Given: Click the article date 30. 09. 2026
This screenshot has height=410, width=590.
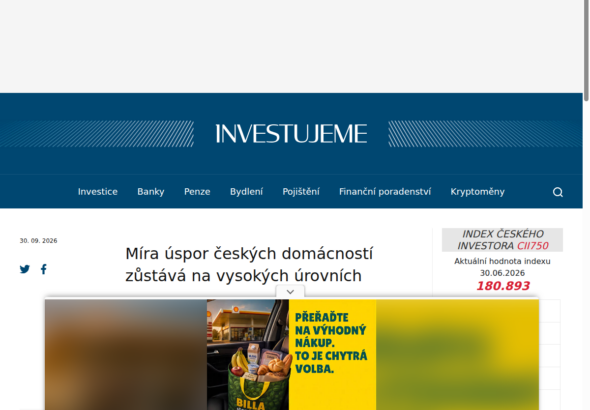Looking at the screenshot, I should (38, 241).
